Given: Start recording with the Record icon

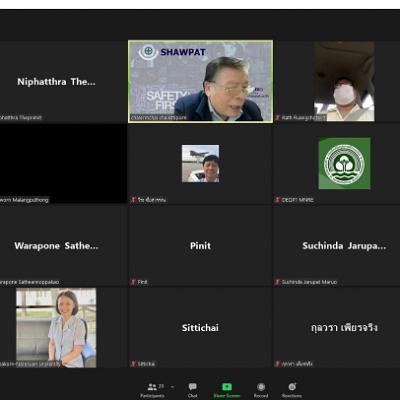Looking at the screenshot, I should coord(261,387).
